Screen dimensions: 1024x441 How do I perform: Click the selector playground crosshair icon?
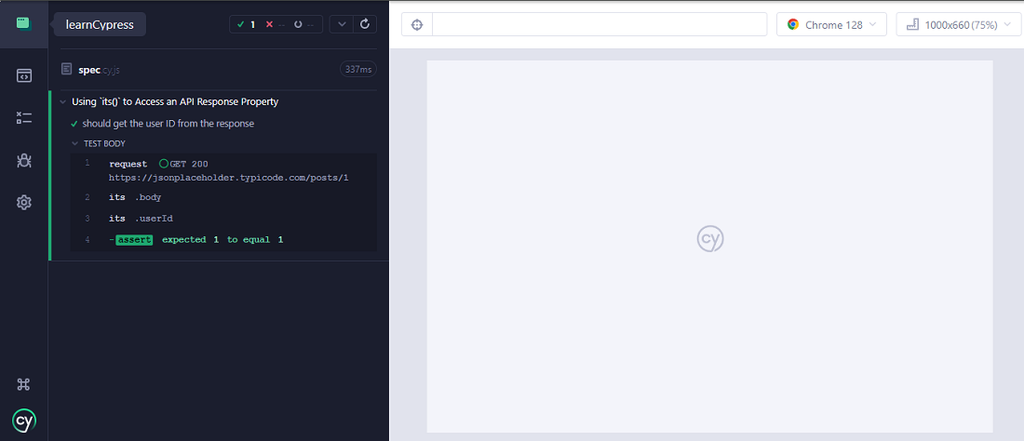[417, 25]
